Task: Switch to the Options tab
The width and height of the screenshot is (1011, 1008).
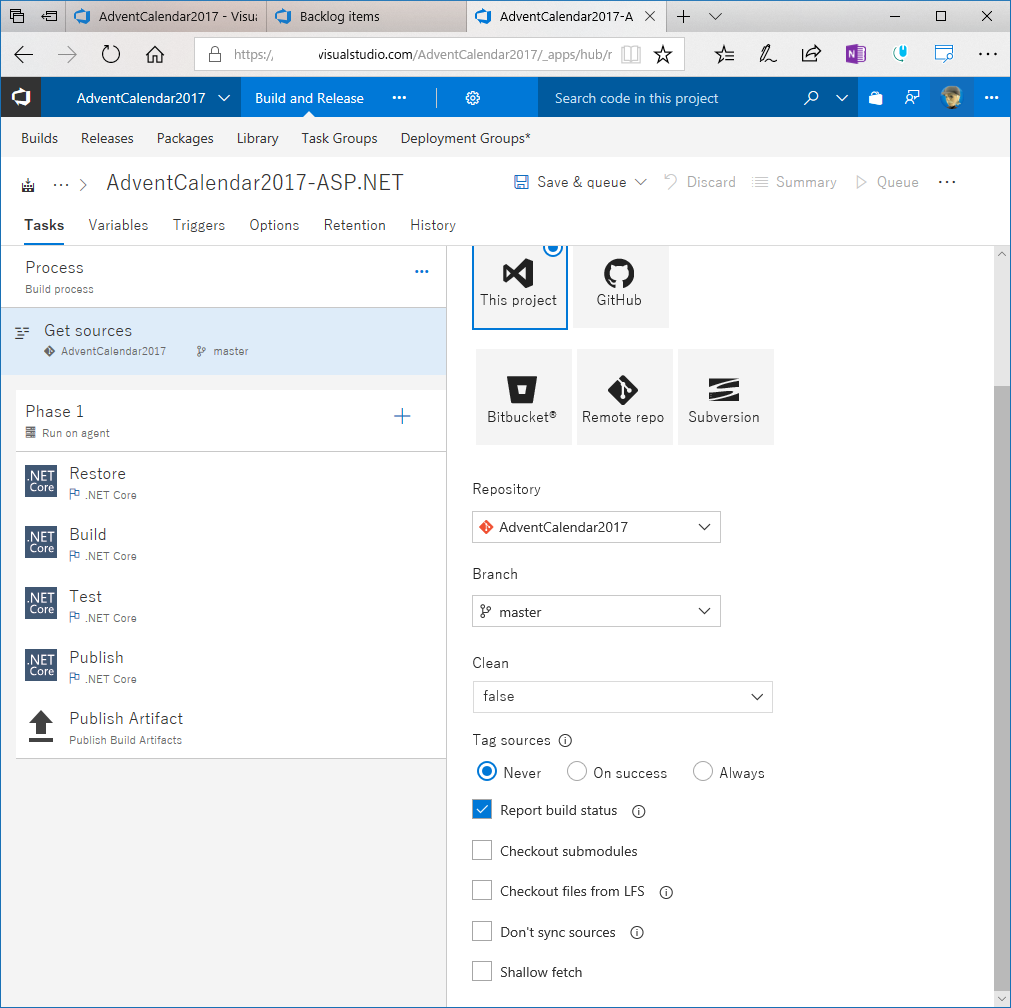Action: click(274, 225)
